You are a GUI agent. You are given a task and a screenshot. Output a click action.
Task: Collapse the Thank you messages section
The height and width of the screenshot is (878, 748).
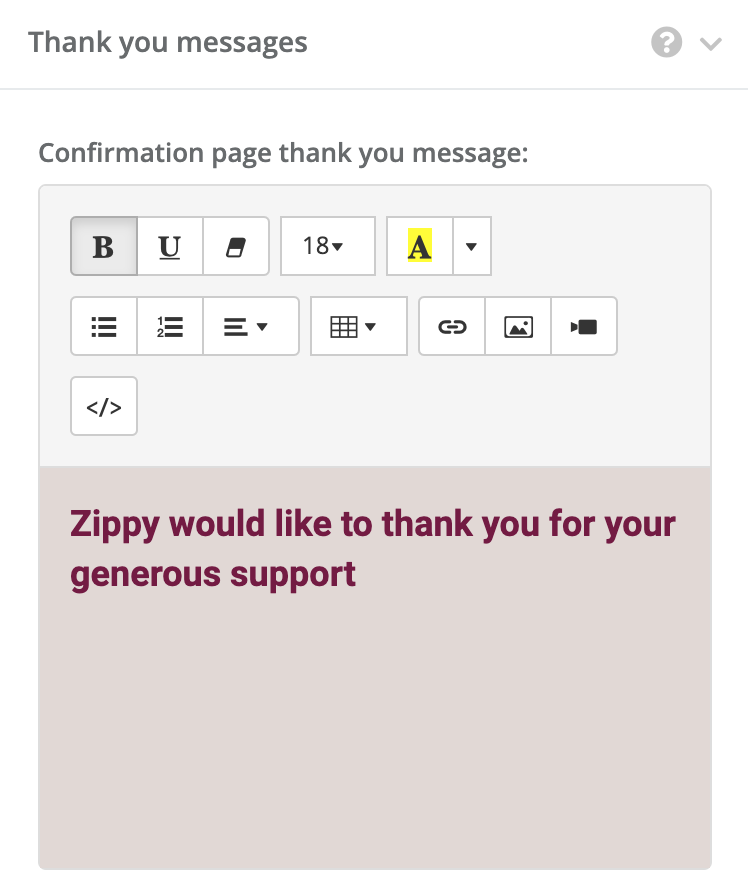(x=710, y=43)
